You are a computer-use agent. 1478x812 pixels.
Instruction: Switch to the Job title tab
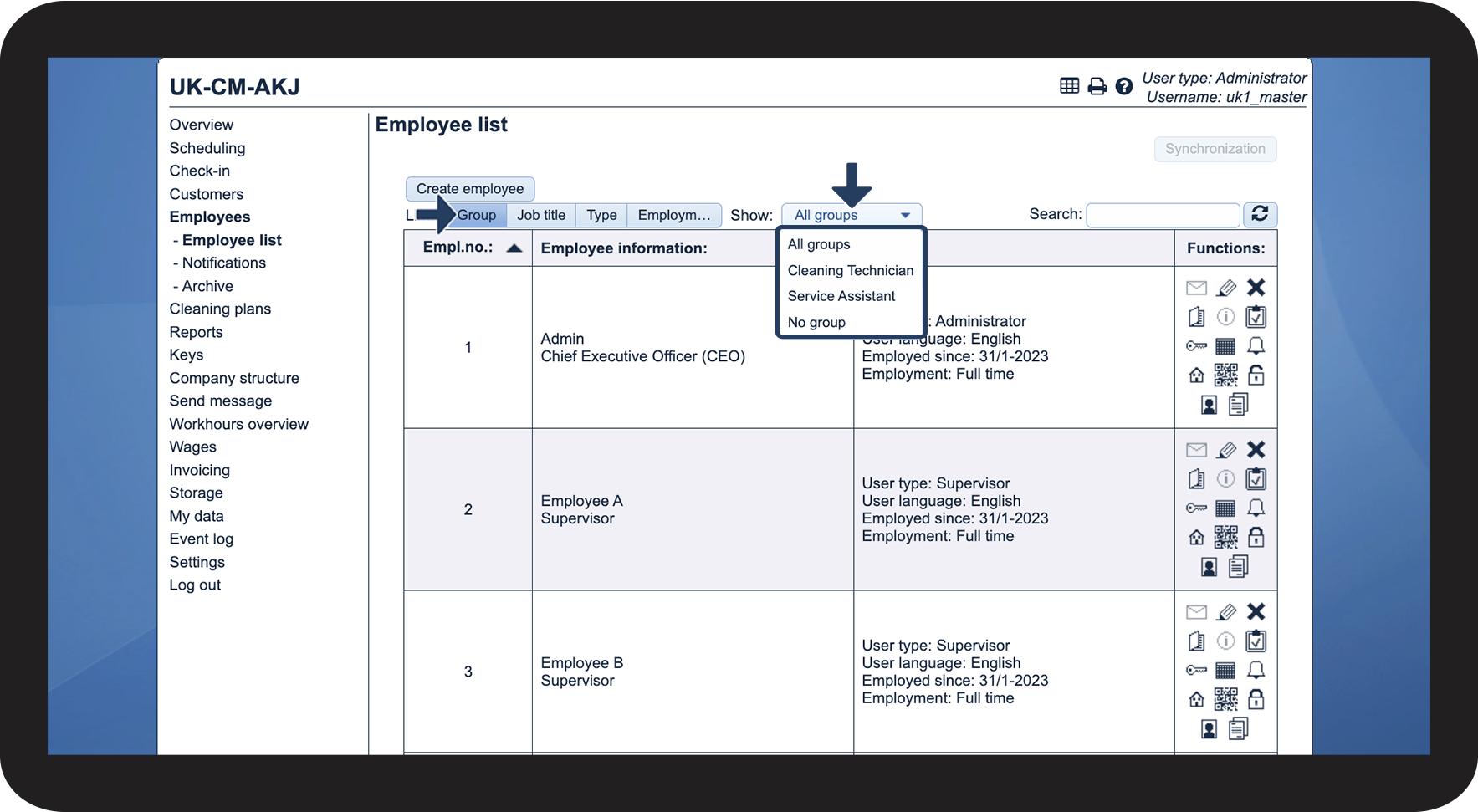tap(541, 215)
